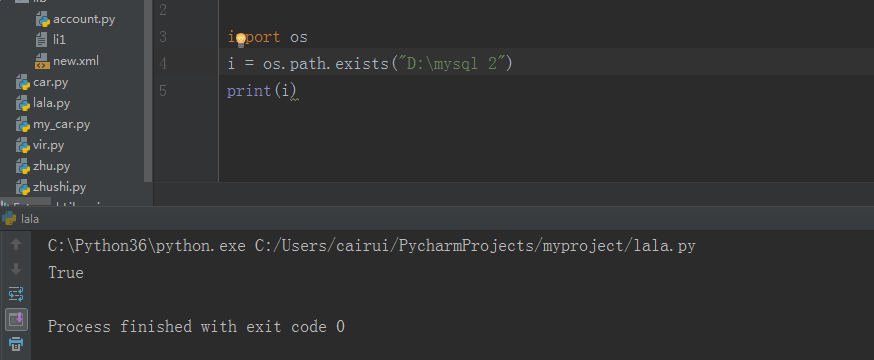874x360 pixels.
Task: Click the lala.py path link in console
Action: [x=475, y=246]
